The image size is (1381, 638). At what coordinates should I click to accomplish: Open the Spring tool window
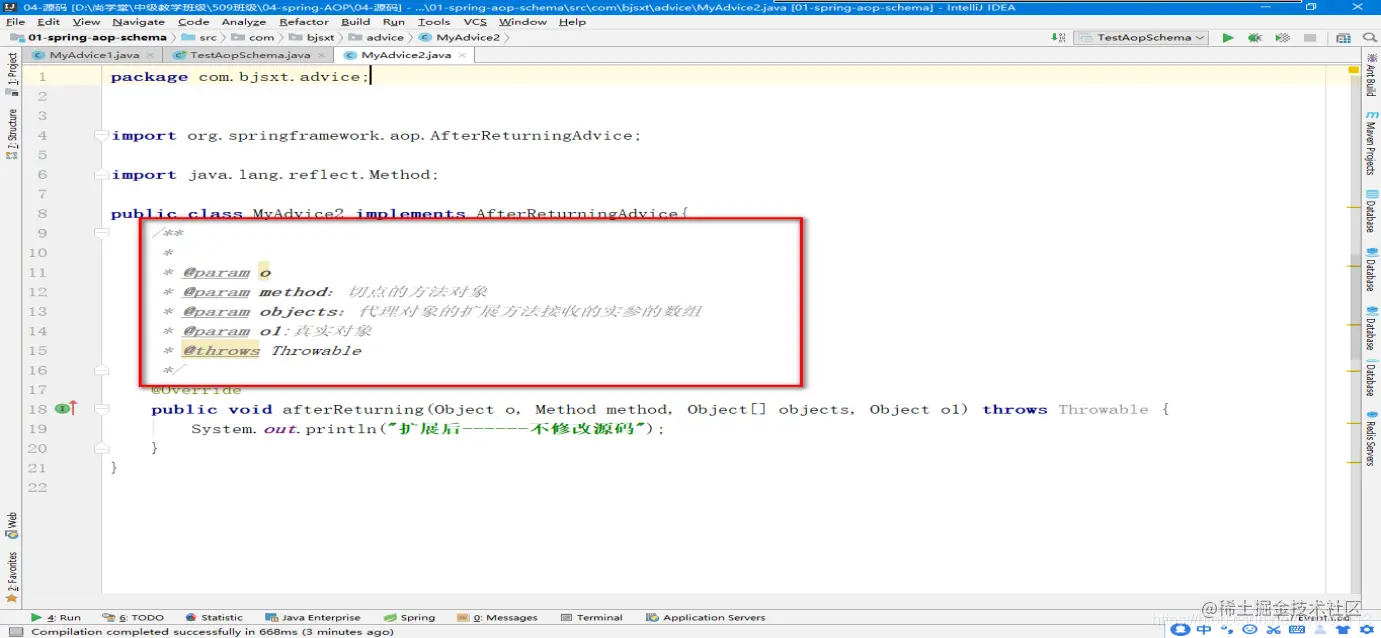click(410, 617)
